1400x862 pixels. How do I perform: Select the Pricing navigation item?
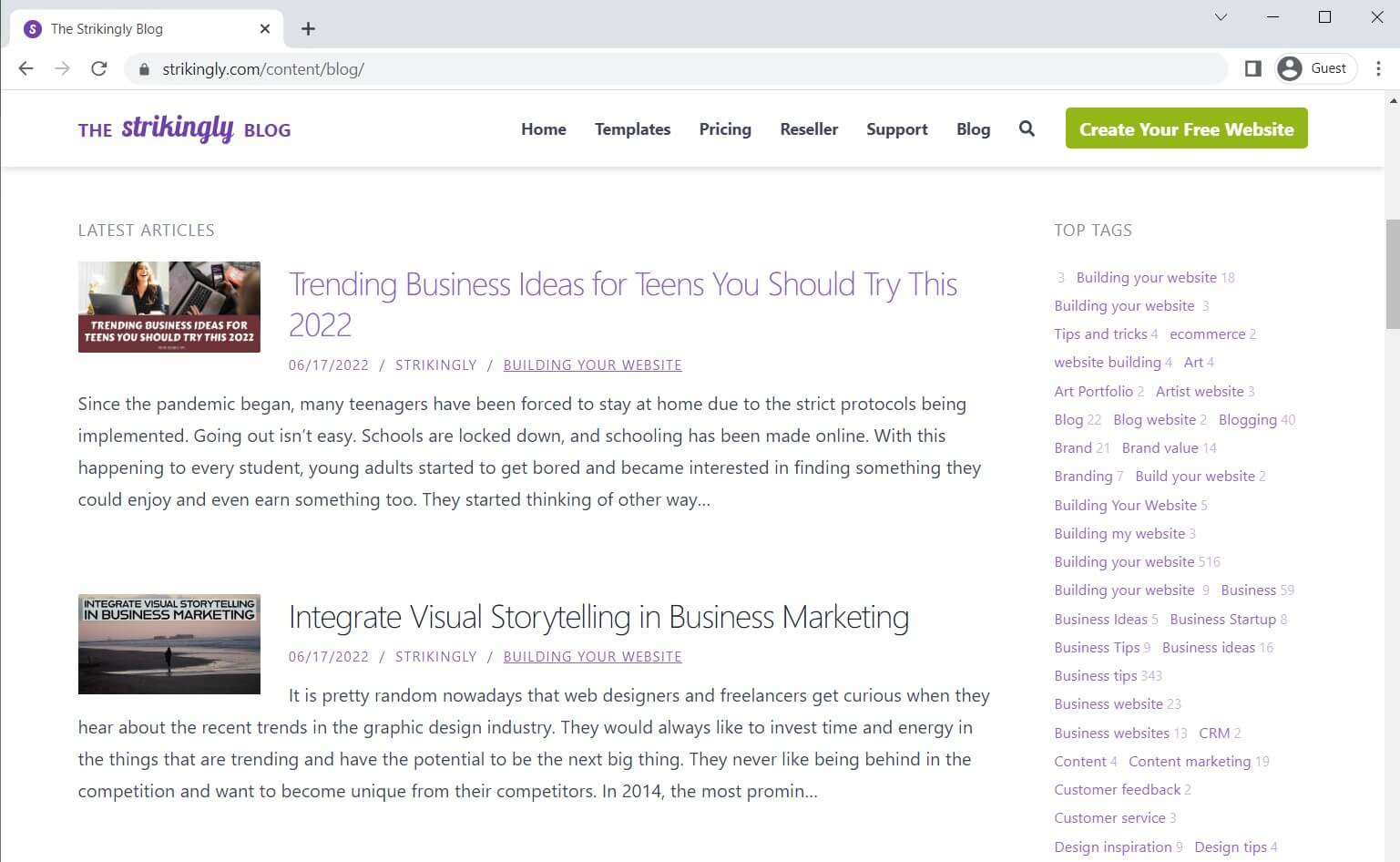click(725, 128)
